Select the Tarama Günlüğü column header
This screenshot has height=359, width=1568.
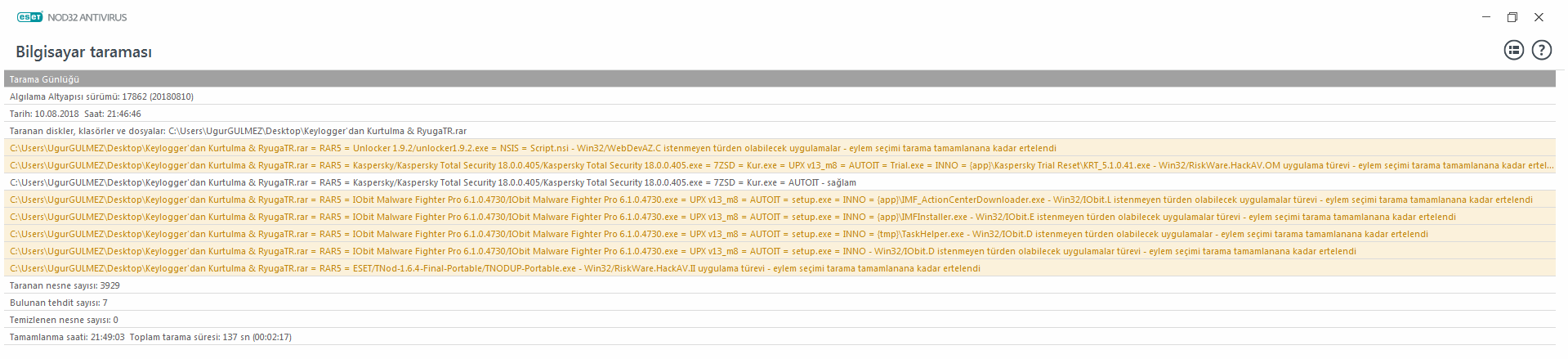point(780,79)
